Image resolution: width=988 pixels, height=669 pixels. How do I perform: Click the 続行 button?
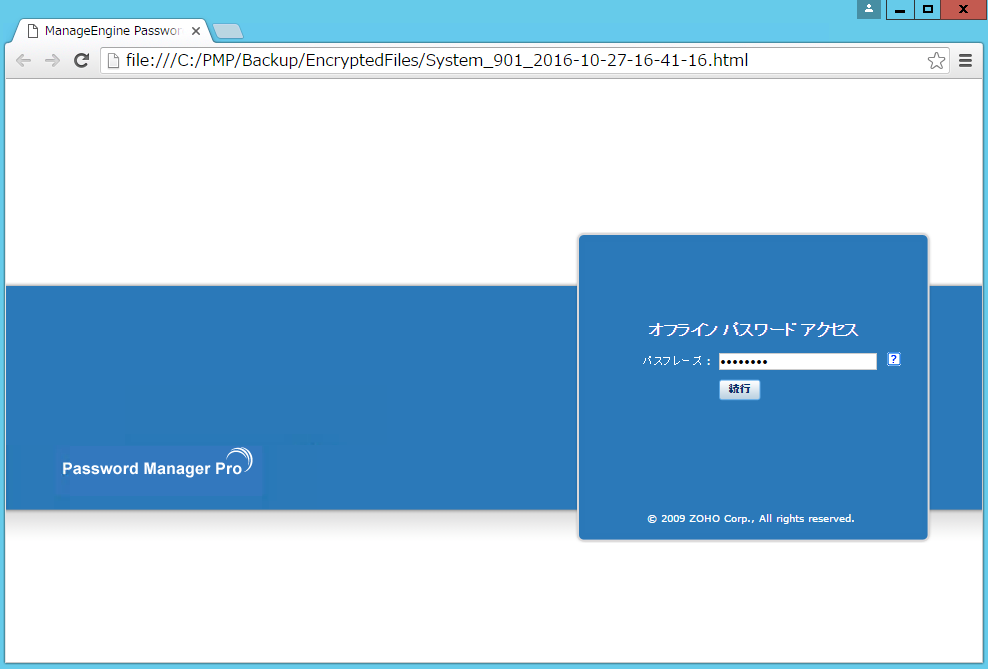pos(740,389)
